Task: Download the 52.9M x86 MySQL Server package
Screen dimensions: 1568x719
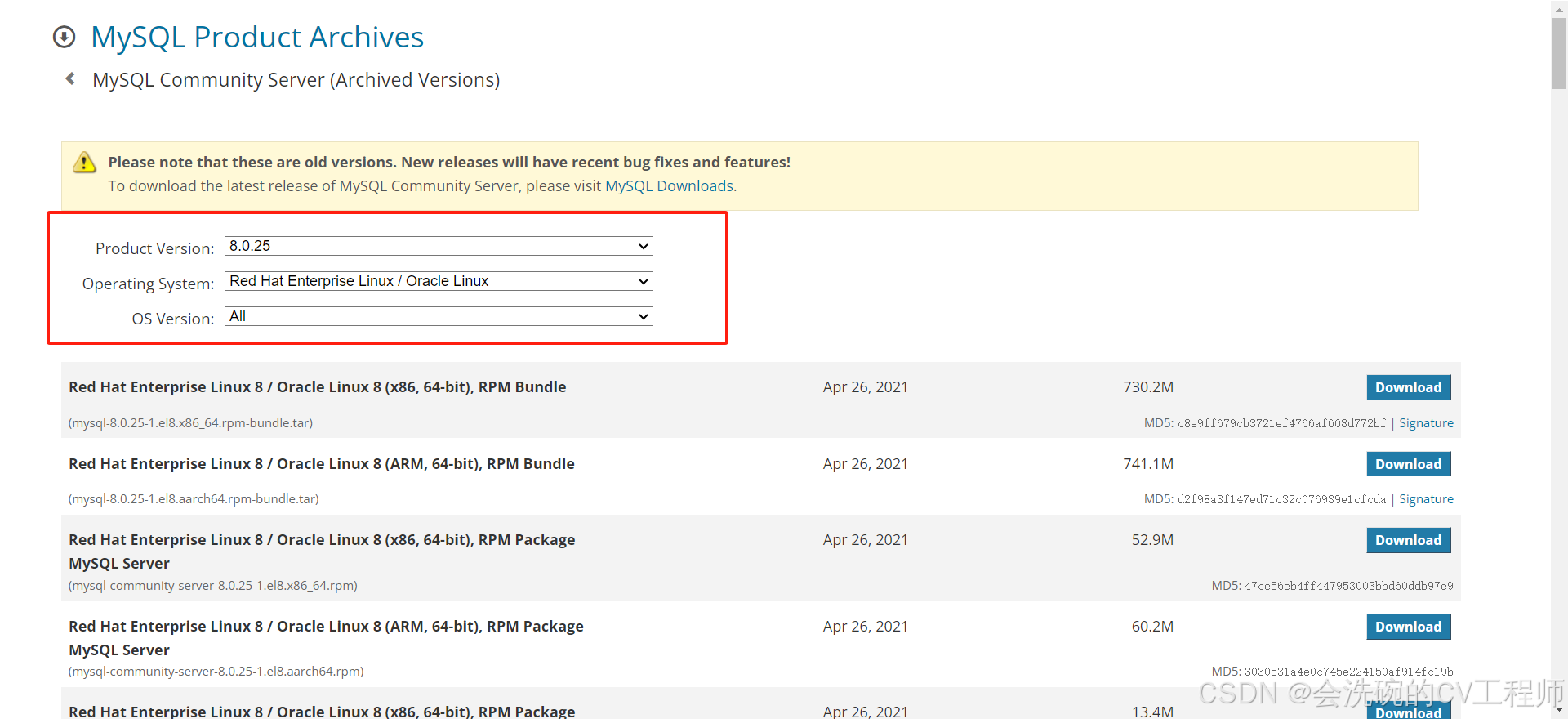Action: point(1409,540)
